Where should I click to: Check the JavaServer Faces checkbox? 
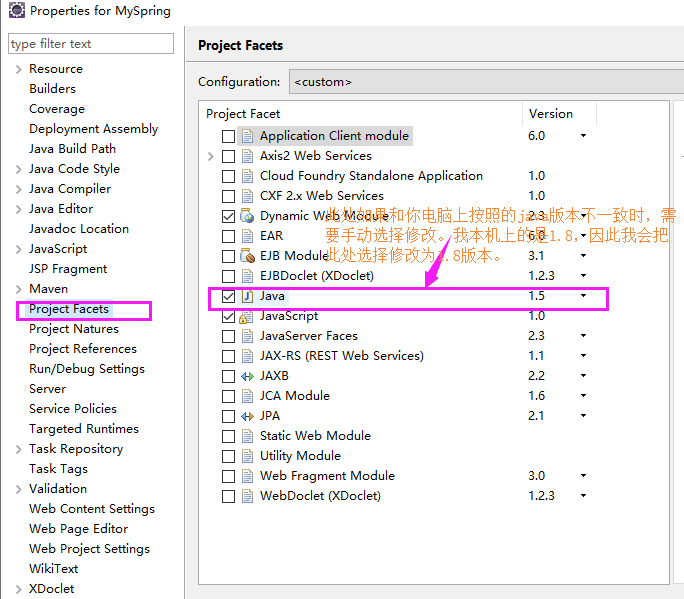[x=228, y=336]
